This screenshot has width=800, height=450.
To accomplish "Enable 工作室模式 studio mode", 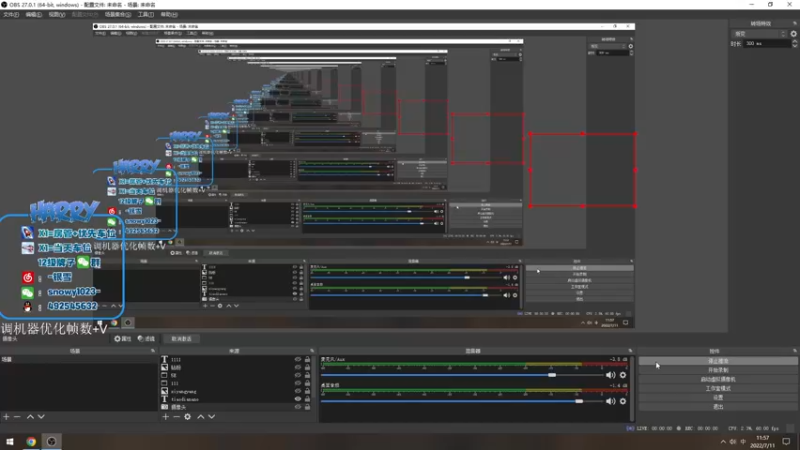I will point(718,388).
